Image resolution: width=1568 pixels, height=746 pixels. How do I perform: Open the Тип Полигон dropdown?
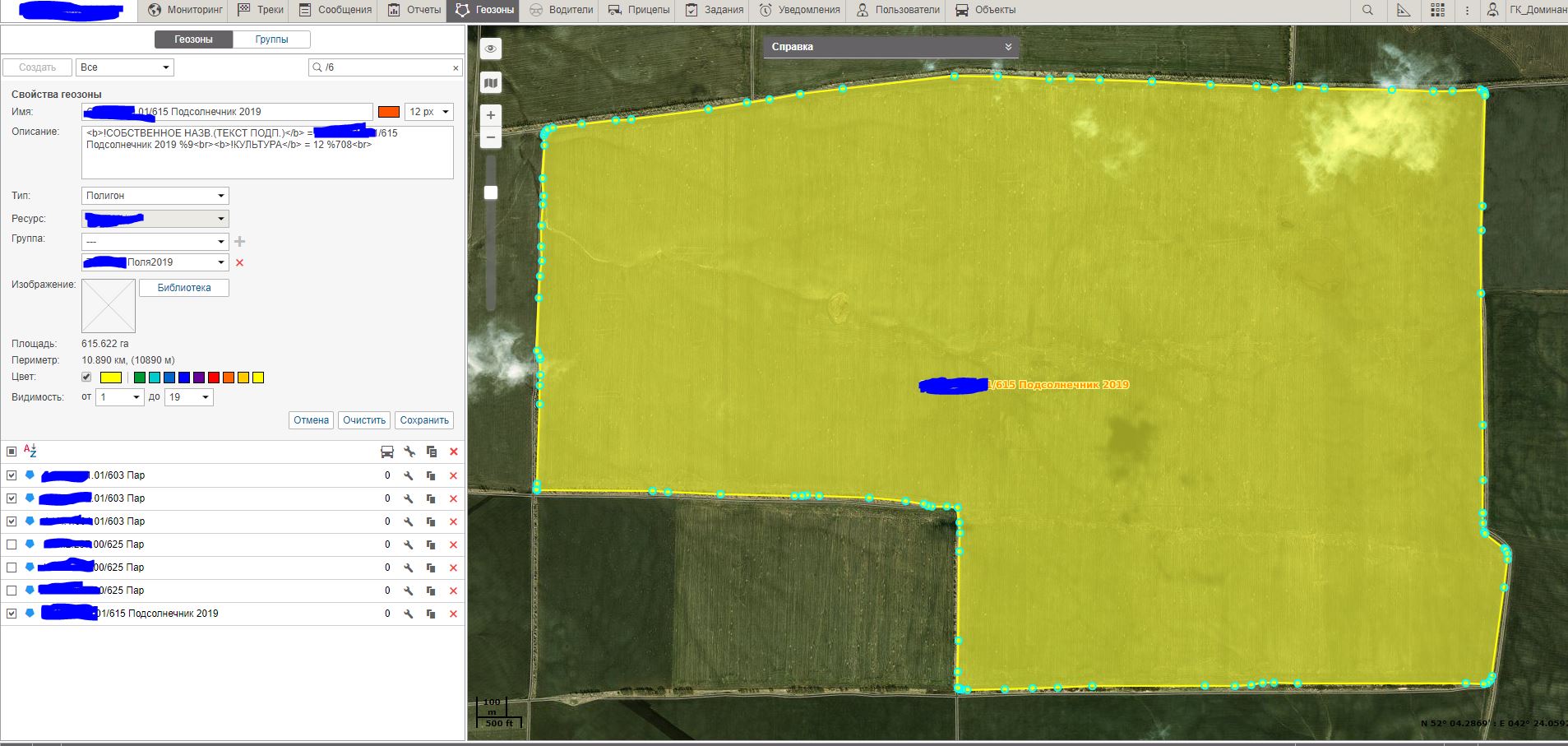point(155,196)
